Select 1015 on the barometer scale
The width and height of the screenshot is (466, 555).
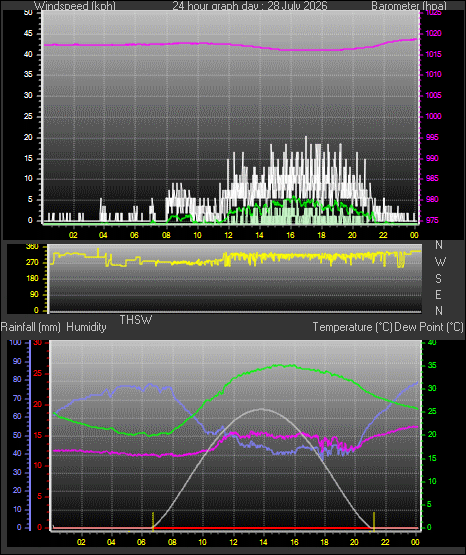coord(433,55)
